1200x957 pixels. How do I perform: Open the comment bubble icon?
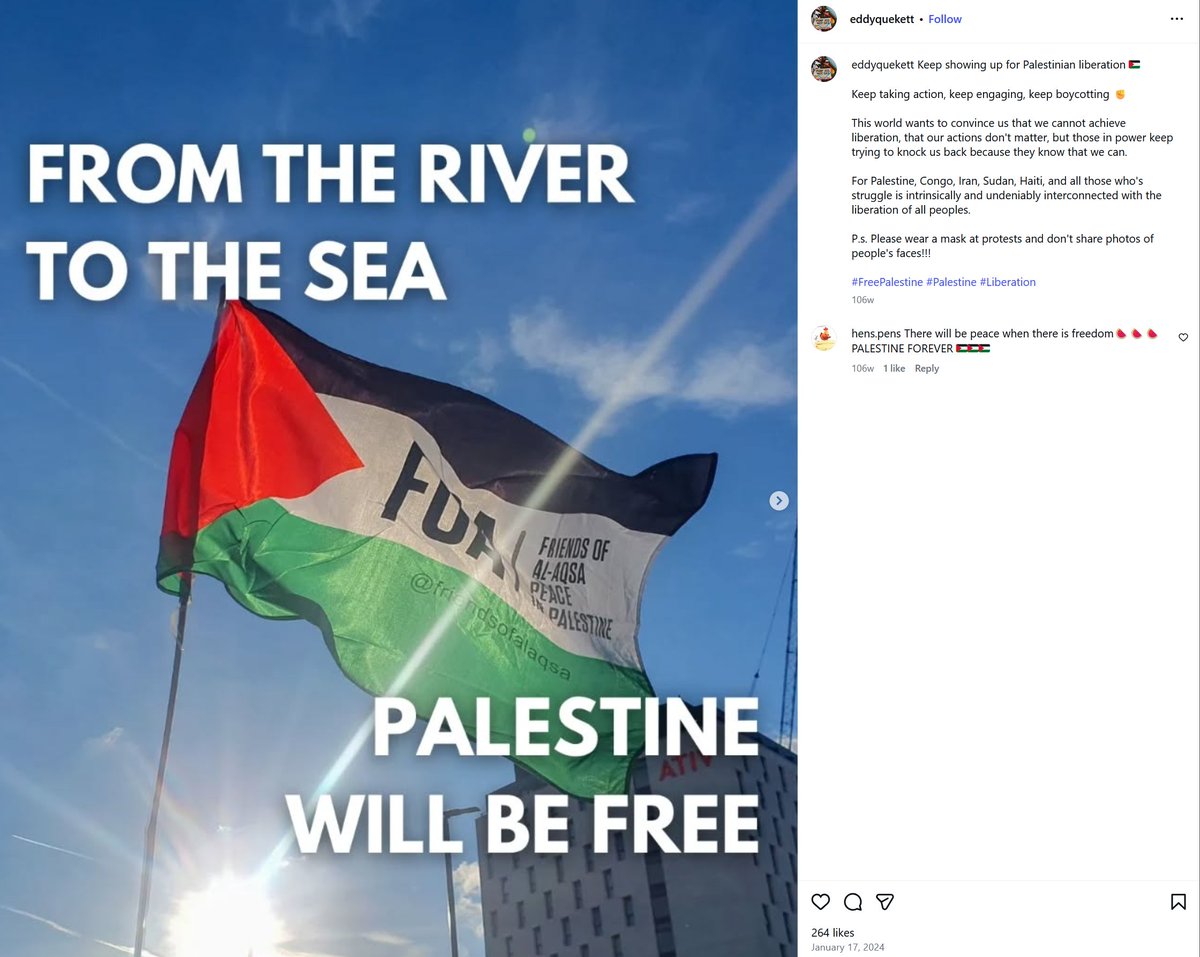pos(853,902)
